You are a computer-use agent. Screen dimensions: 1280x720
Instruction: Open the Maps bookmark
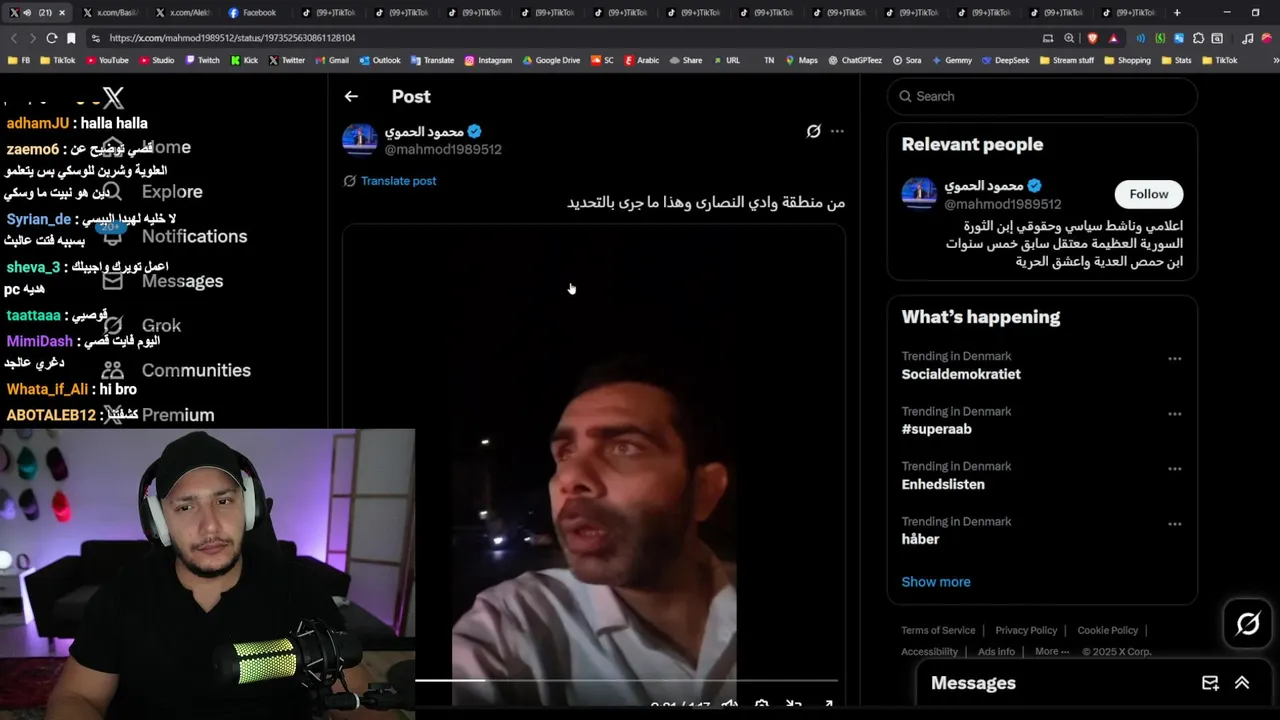[x=801, y=60]
